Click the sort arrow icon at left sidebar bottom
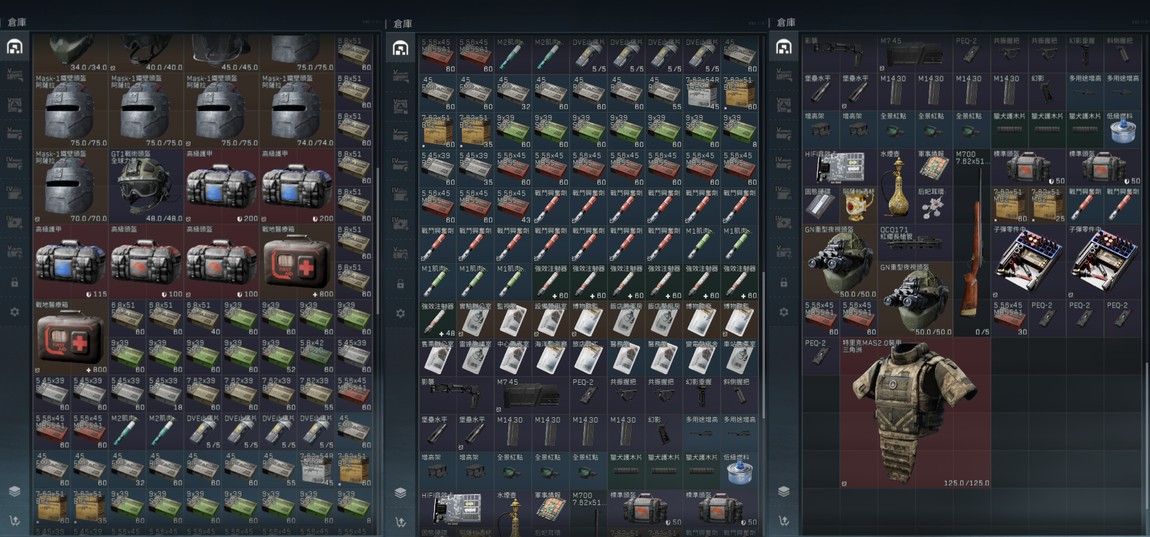Viewport: 1150px width, 537px height. click(x=14, y=521)
